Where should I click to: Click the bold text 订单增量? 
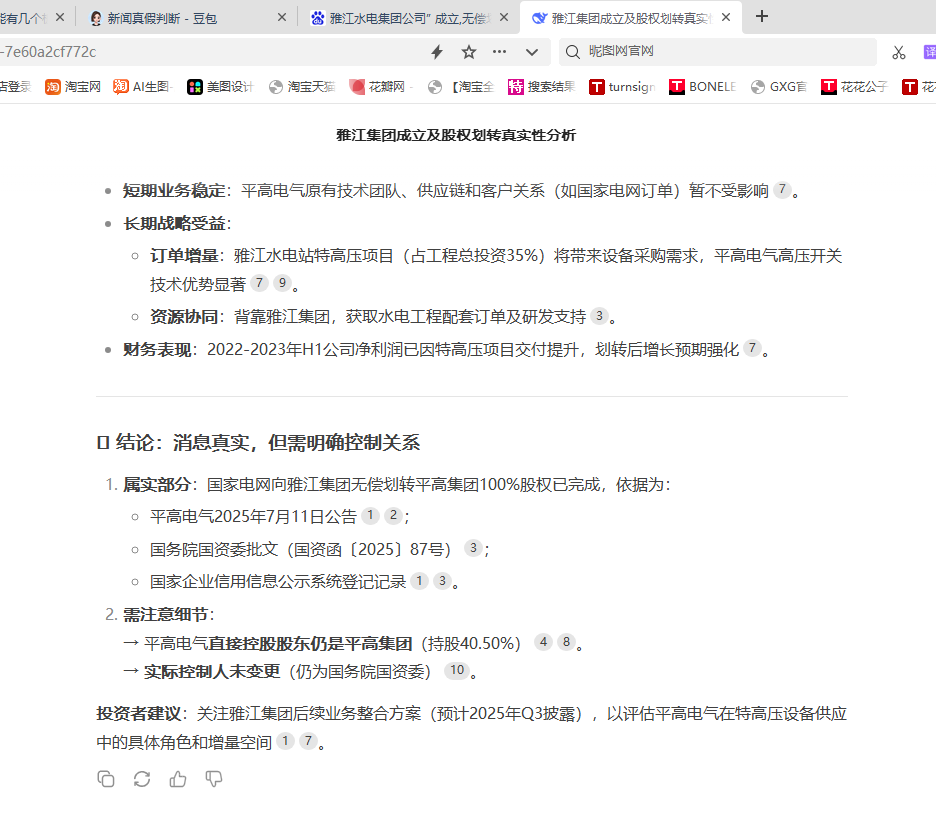184,256
